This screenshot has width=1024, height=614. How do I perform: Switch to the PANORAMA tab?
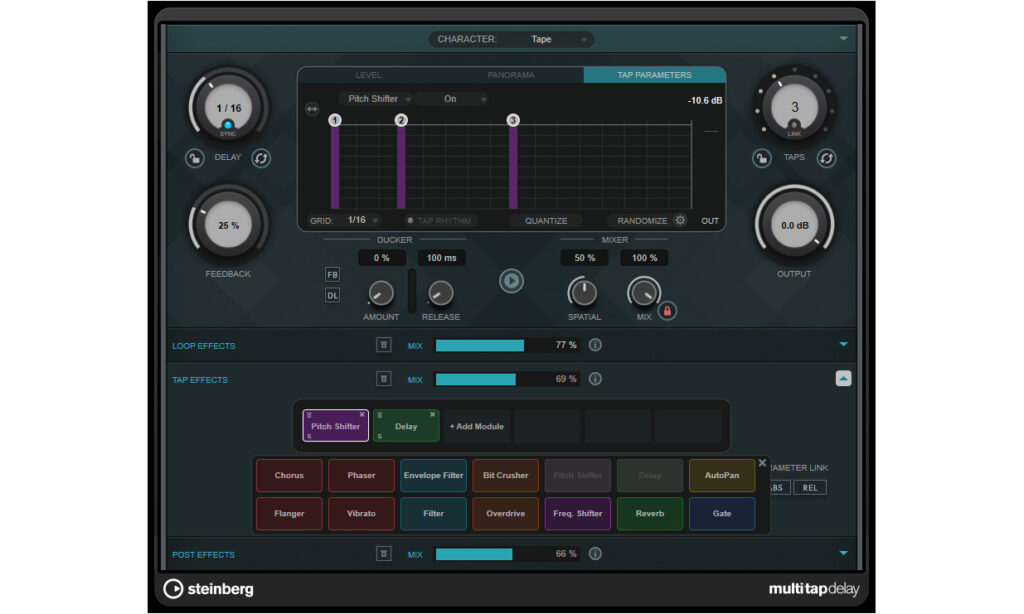coord(511,75)
